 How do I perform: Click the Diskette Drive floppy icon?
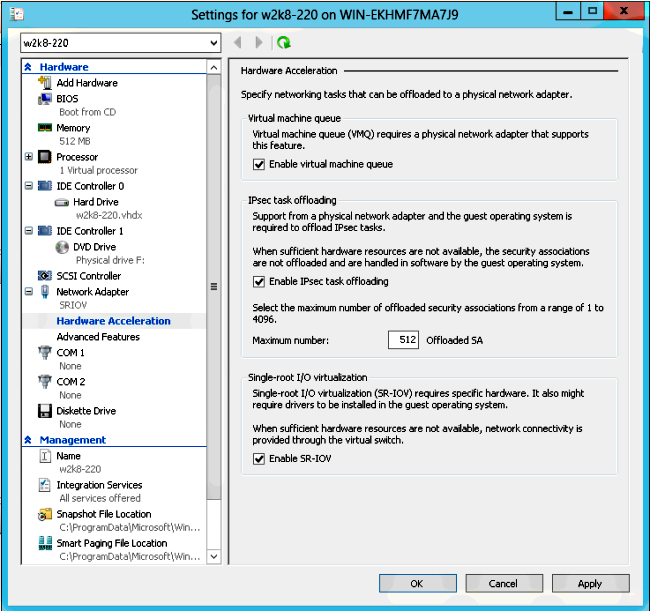pyautogui.click(x=45, y=411)
